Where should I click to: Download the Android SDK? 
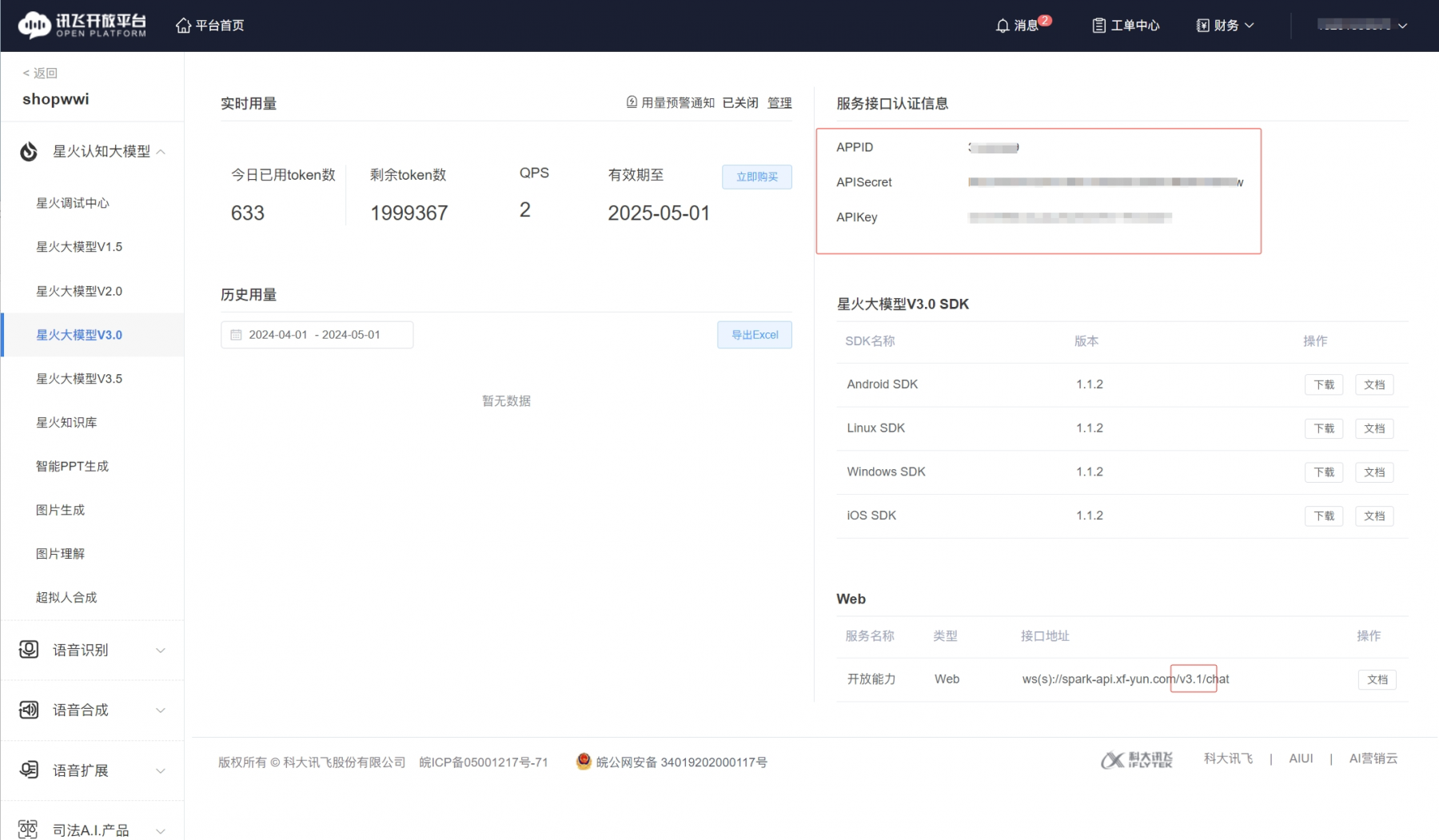1324,384
